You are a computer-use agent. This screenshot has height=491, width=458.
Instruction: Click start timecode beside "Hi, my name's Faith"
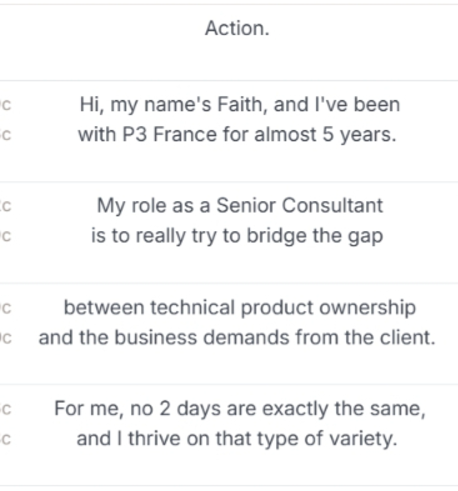tap(6, 105)
